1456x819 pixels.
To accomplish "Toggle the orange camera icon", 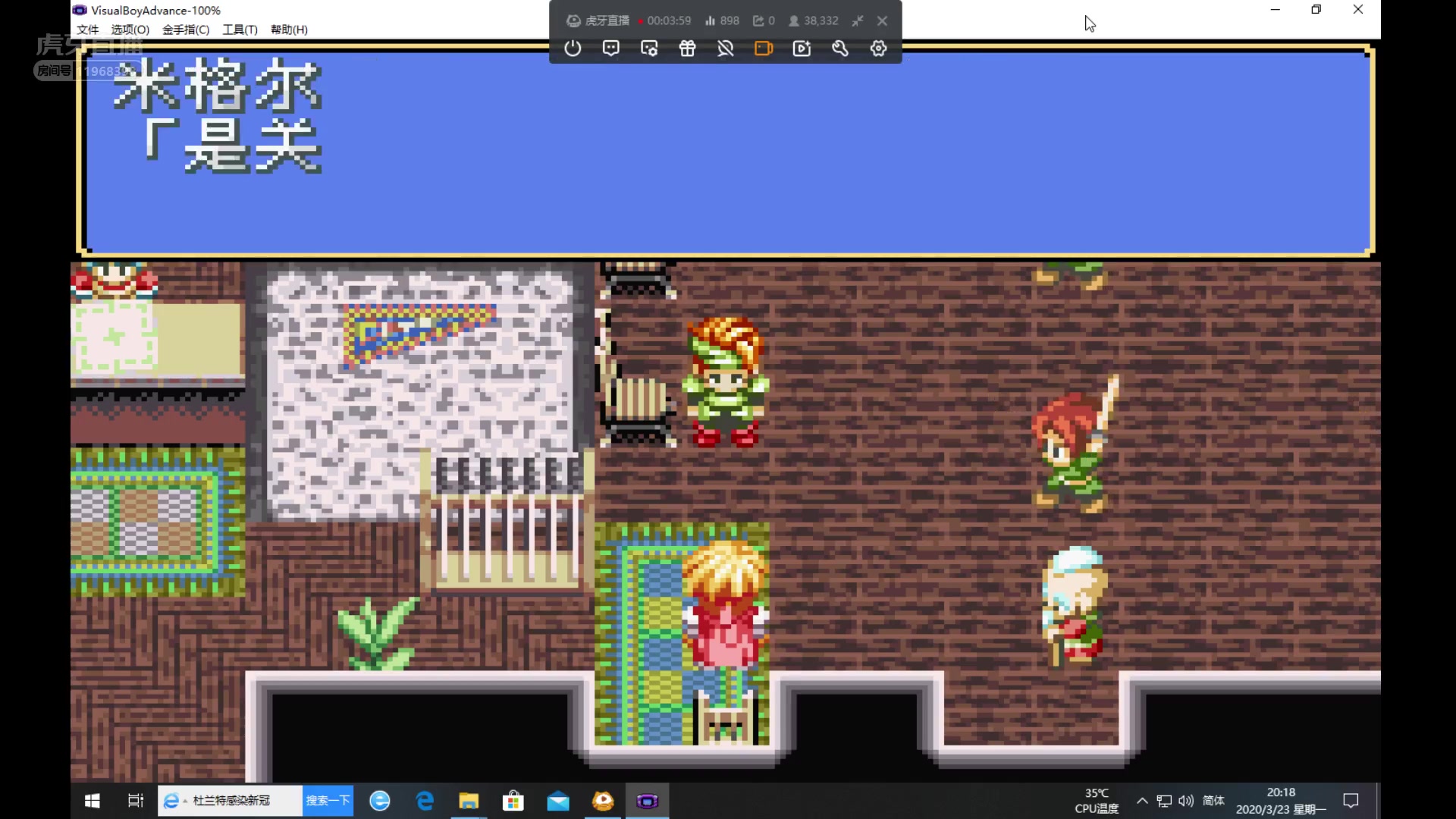I will (764, 49).
